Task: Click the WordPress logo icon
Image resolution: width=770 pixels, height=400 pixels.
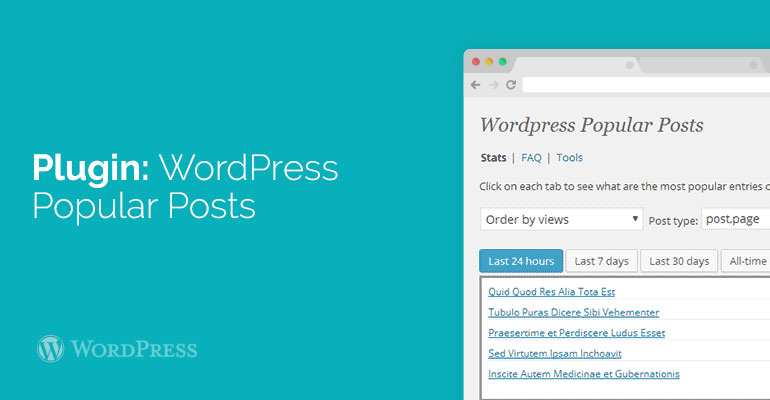Action: (x=51, y=349)
